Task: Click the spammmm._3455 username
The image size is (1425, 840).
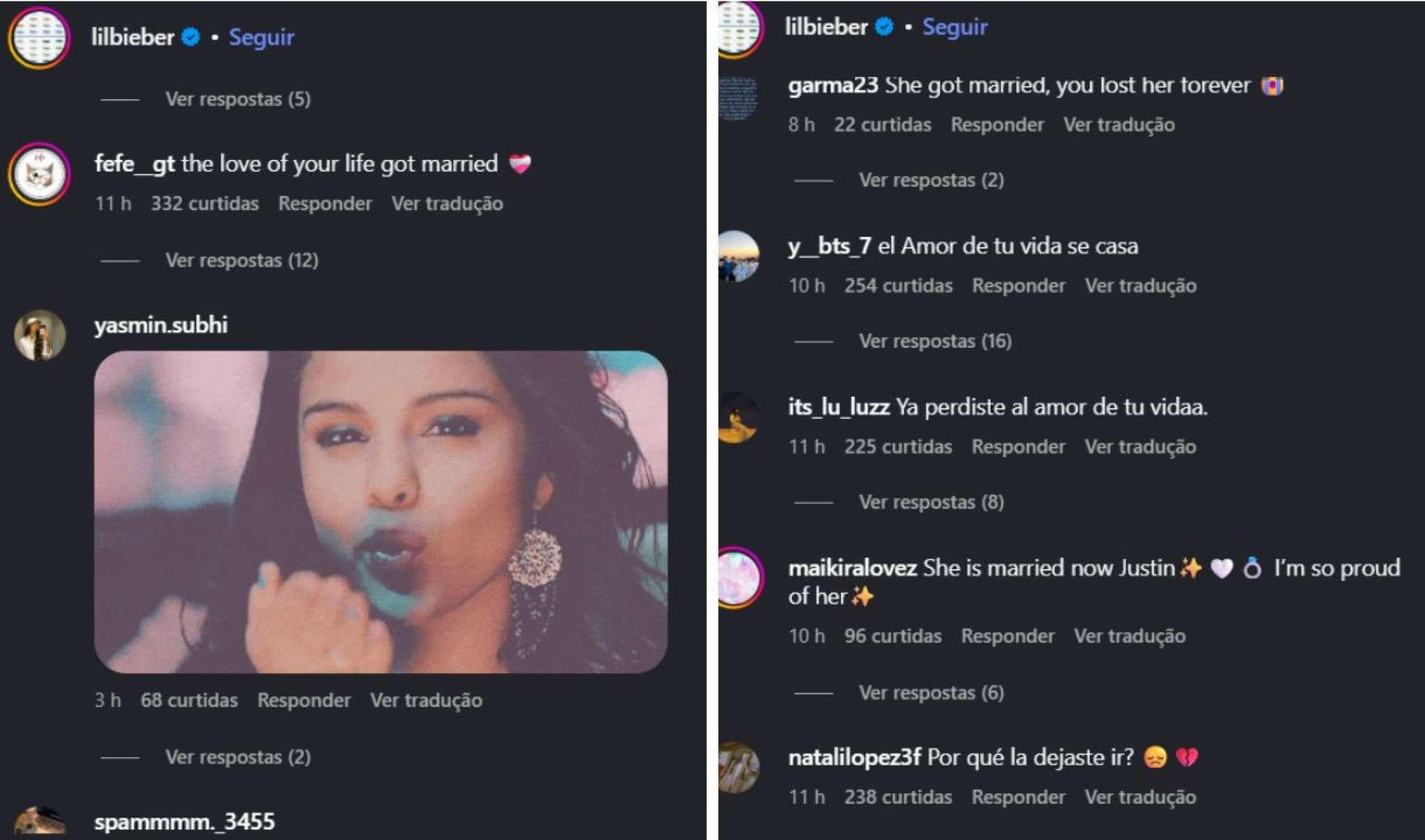Action: pyautogui.click(x=184, y=822)
